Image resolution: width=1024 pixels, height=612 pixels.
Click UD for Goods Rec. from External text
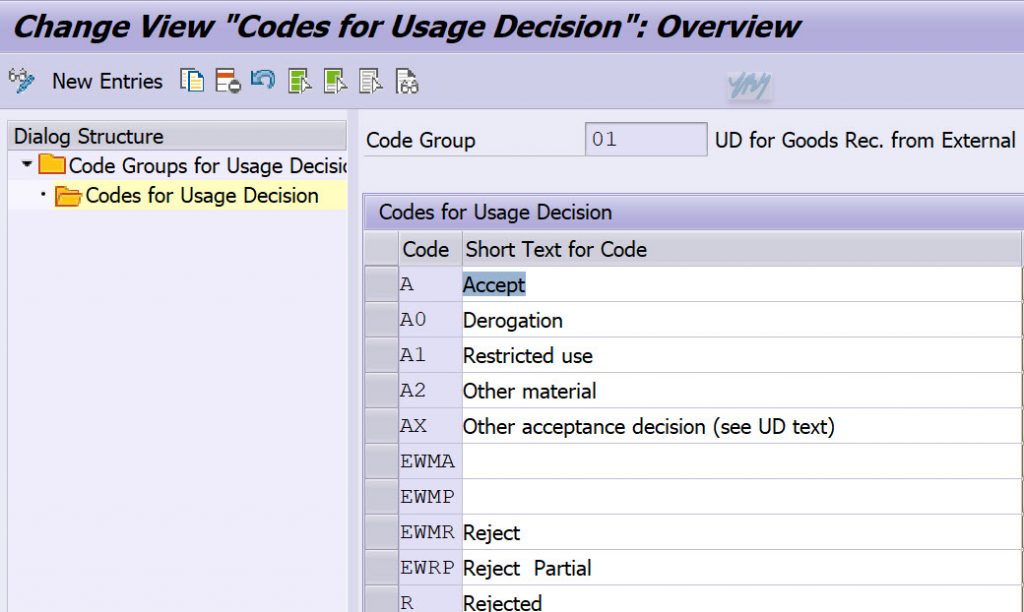[865, 140]
